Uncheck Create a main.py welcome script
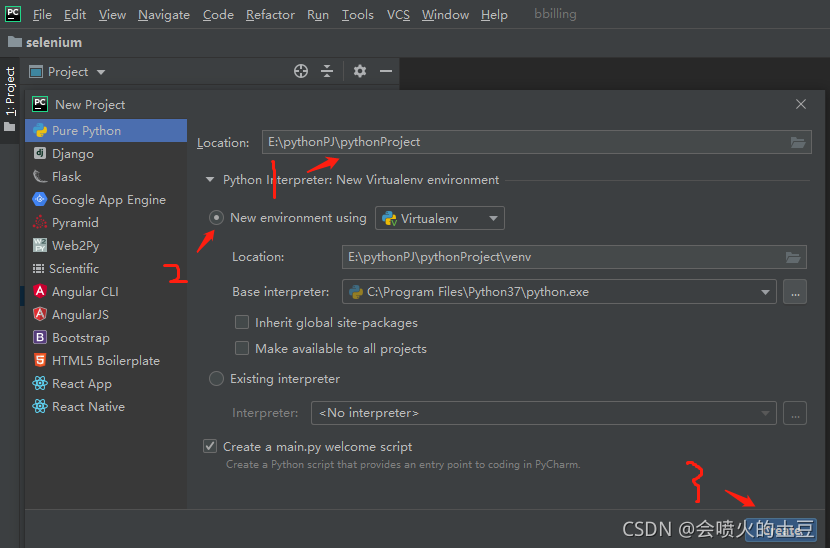 [x=210, y=446]
